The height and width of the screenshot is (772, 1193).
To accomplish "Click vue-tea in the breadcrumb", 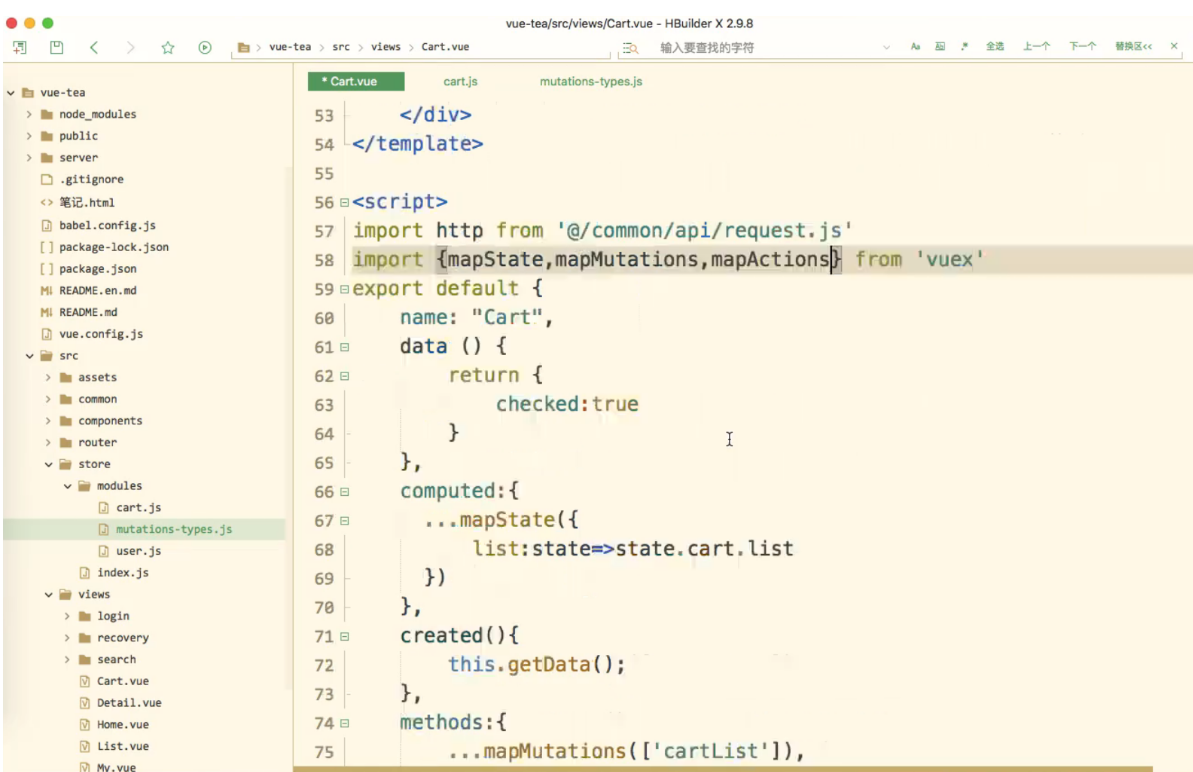I will (290, 47).
